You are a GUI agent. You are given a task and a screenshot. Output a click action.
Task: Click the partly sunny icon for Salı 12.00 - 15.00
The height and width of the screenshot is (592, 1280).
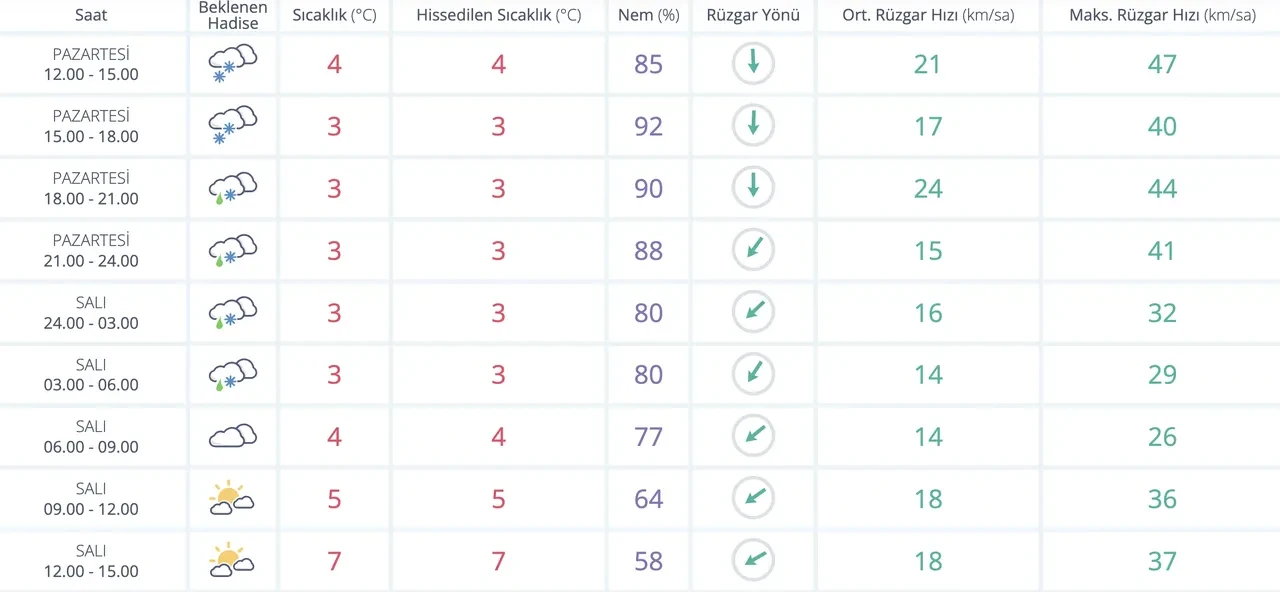click(232, 560)
